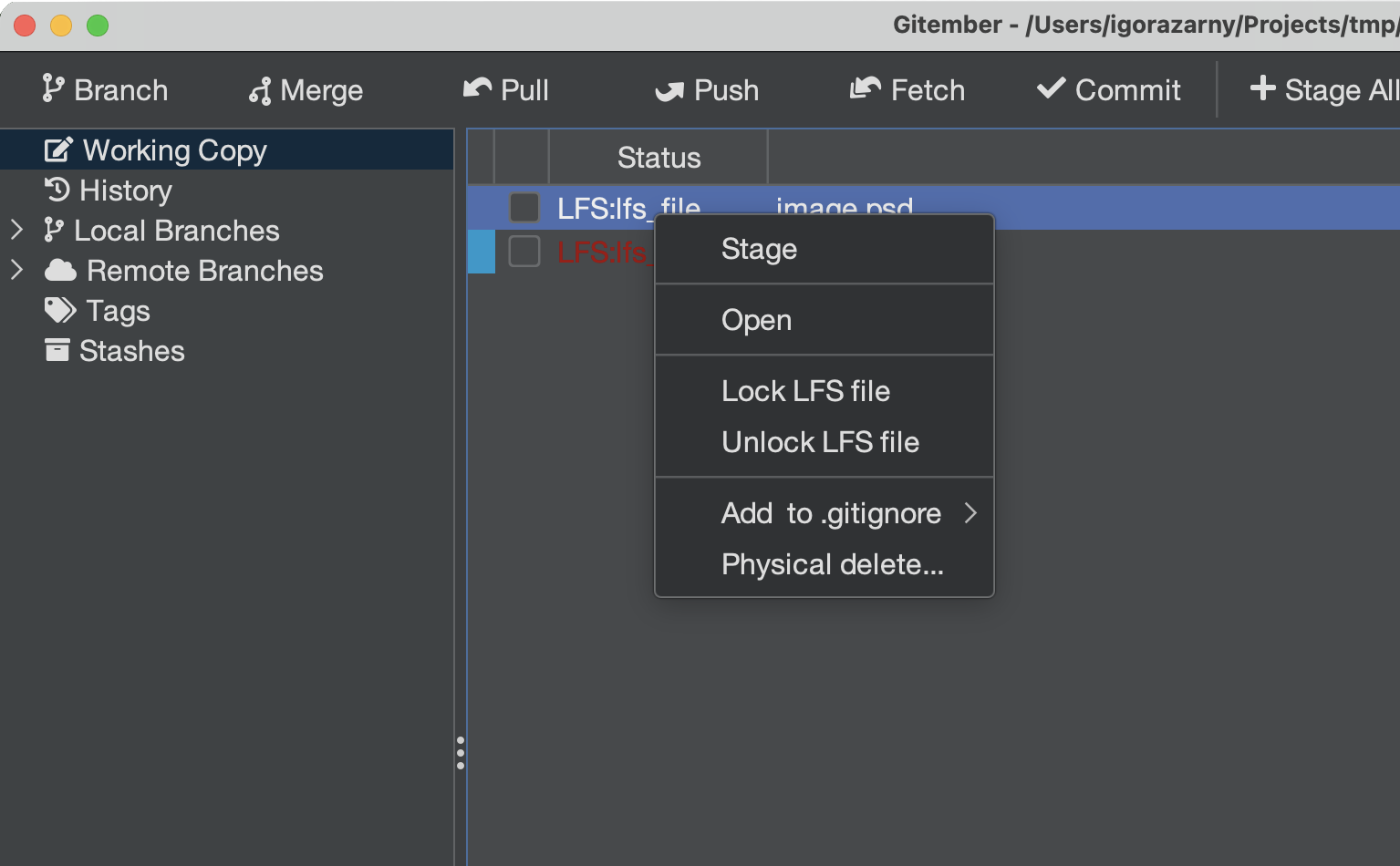Click the Commit checkmark icon
This screenshot has height=866, width=1400.
(1052, 88)
